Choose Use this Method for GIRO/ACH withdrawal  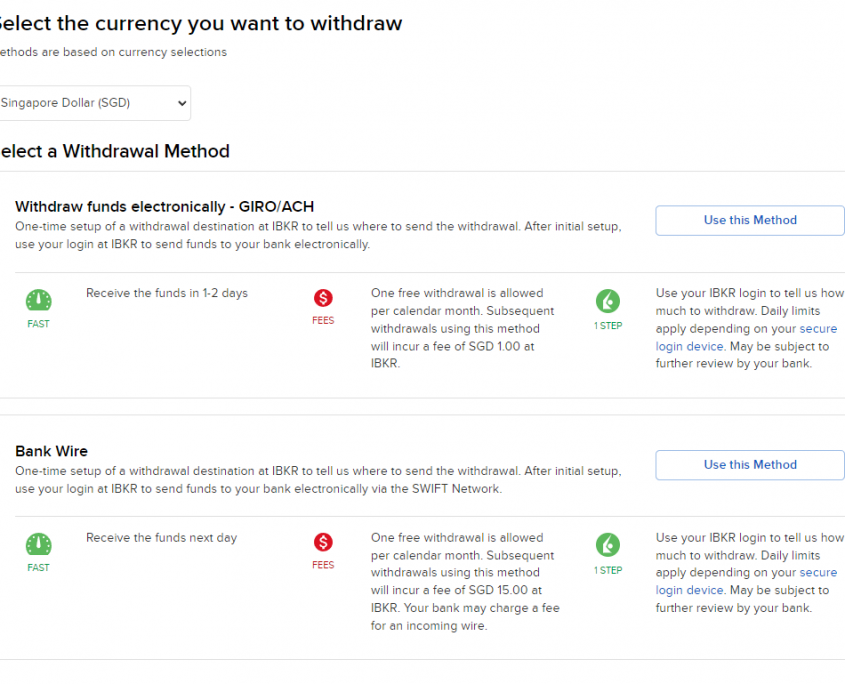coord(750,220)
